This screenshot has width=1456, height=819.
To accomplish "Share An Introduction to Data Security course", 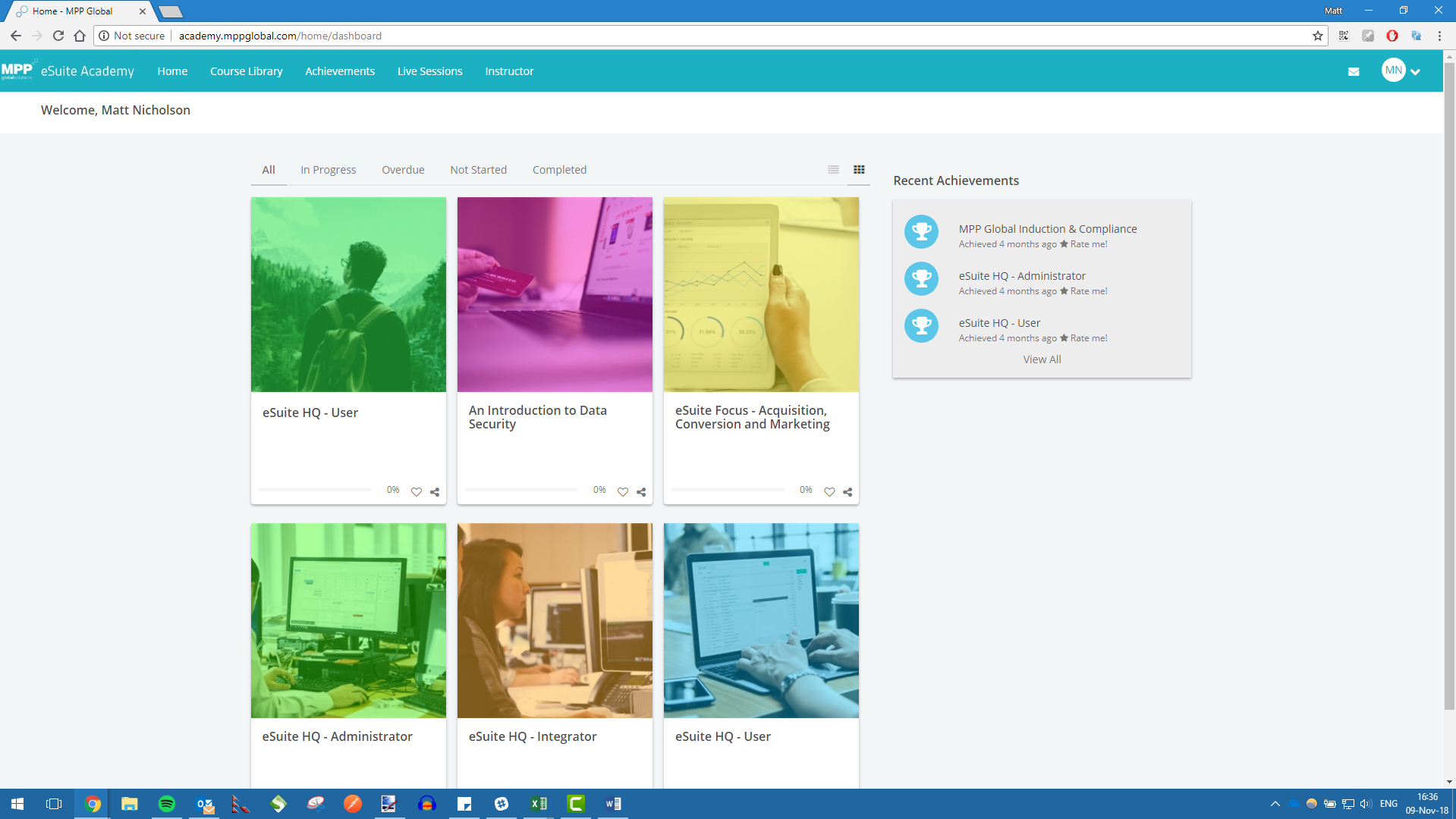I will (x=641, y=492).
